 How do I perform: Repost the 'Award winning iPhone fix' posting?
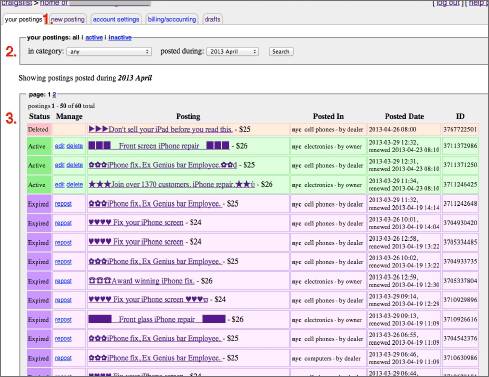pos(63,281)
